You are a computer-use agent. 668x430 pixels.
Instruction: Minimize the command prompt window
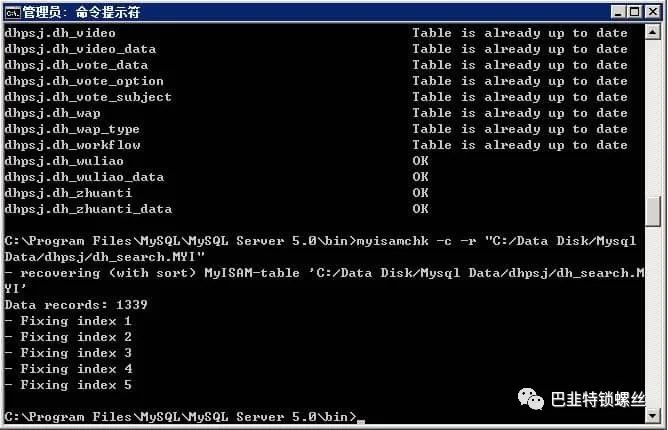point(618,12)
